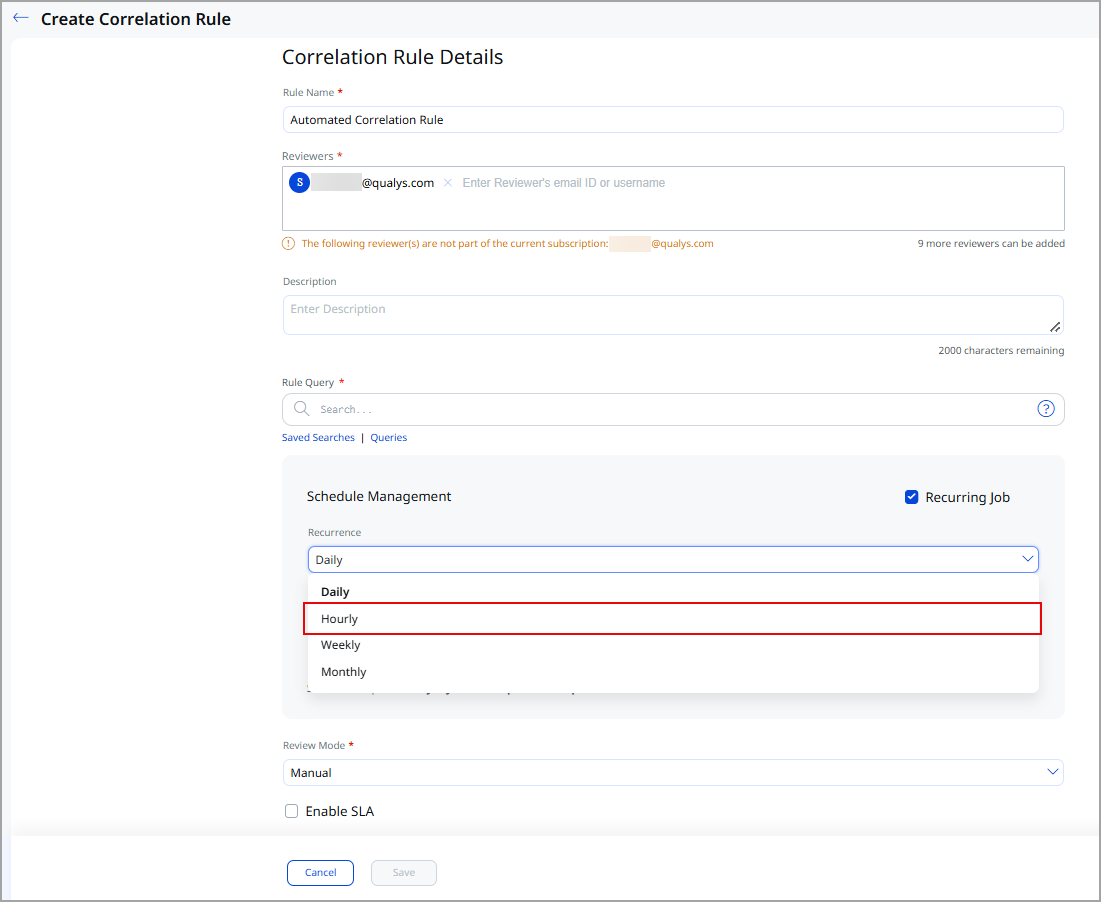Click the blue S reviewer avatar

(x=300, y=183)
